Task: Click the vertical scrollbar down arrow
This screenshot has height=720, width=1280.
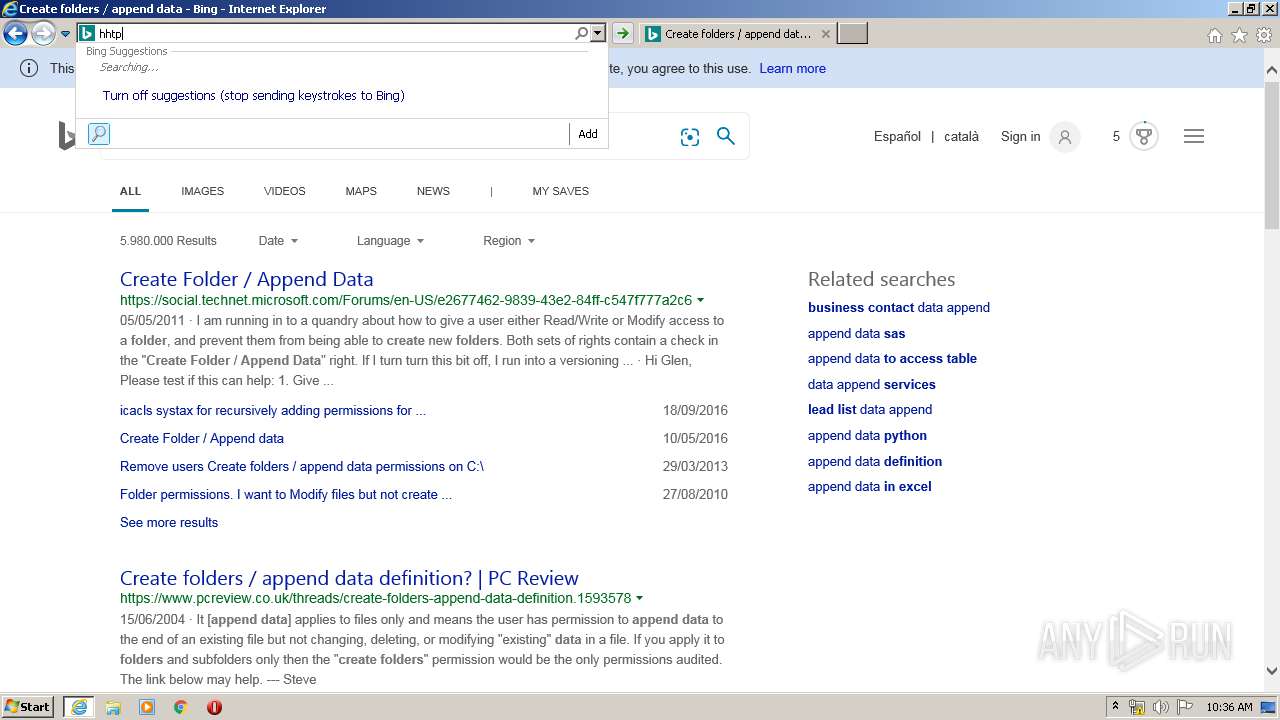Action: [x=1271, y=672]
